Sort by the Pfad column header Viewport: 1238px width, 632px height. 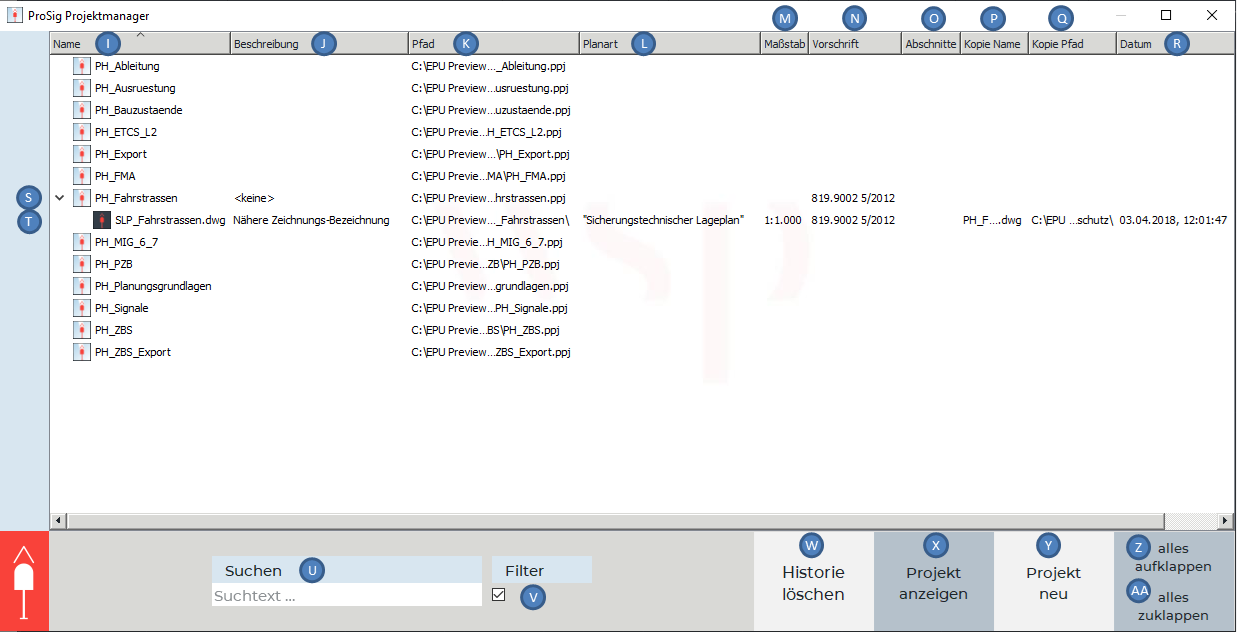point(494,44)
